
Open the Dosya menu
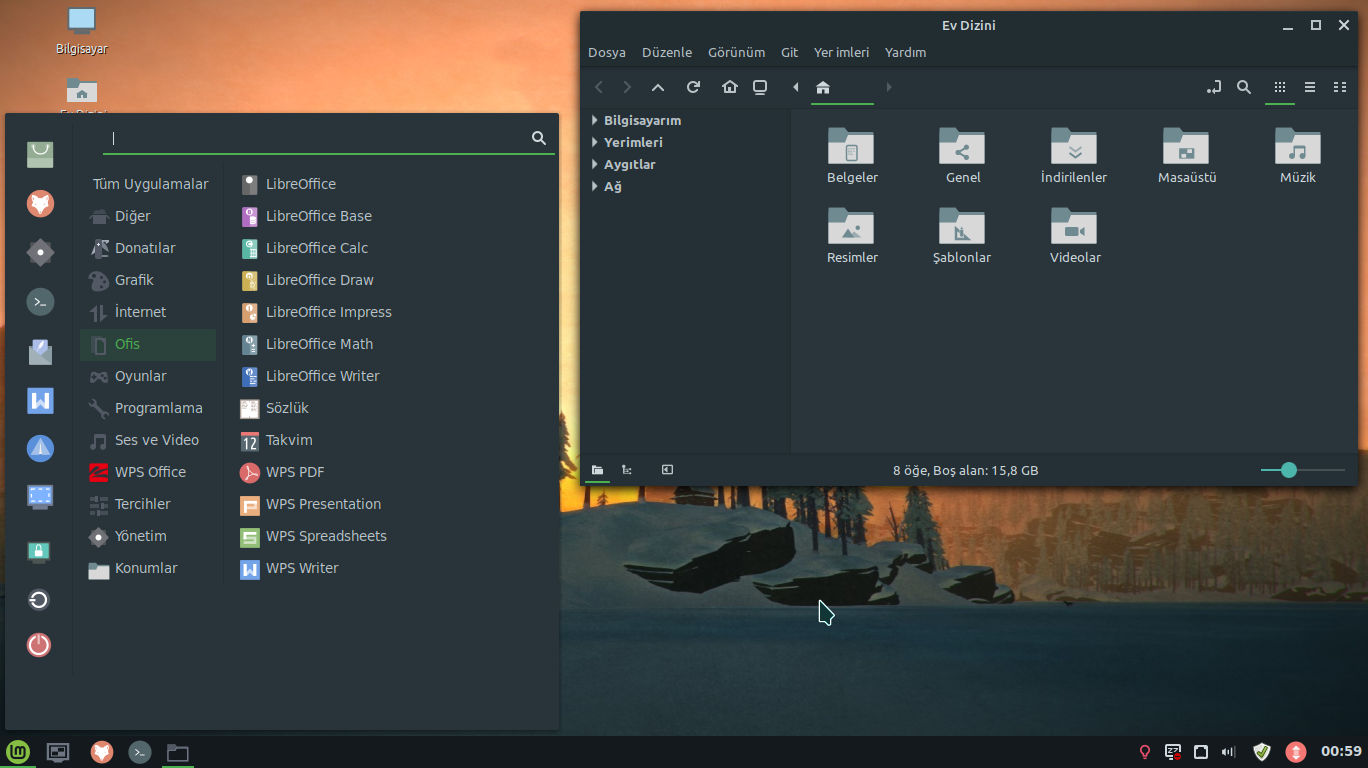[607, 52]
